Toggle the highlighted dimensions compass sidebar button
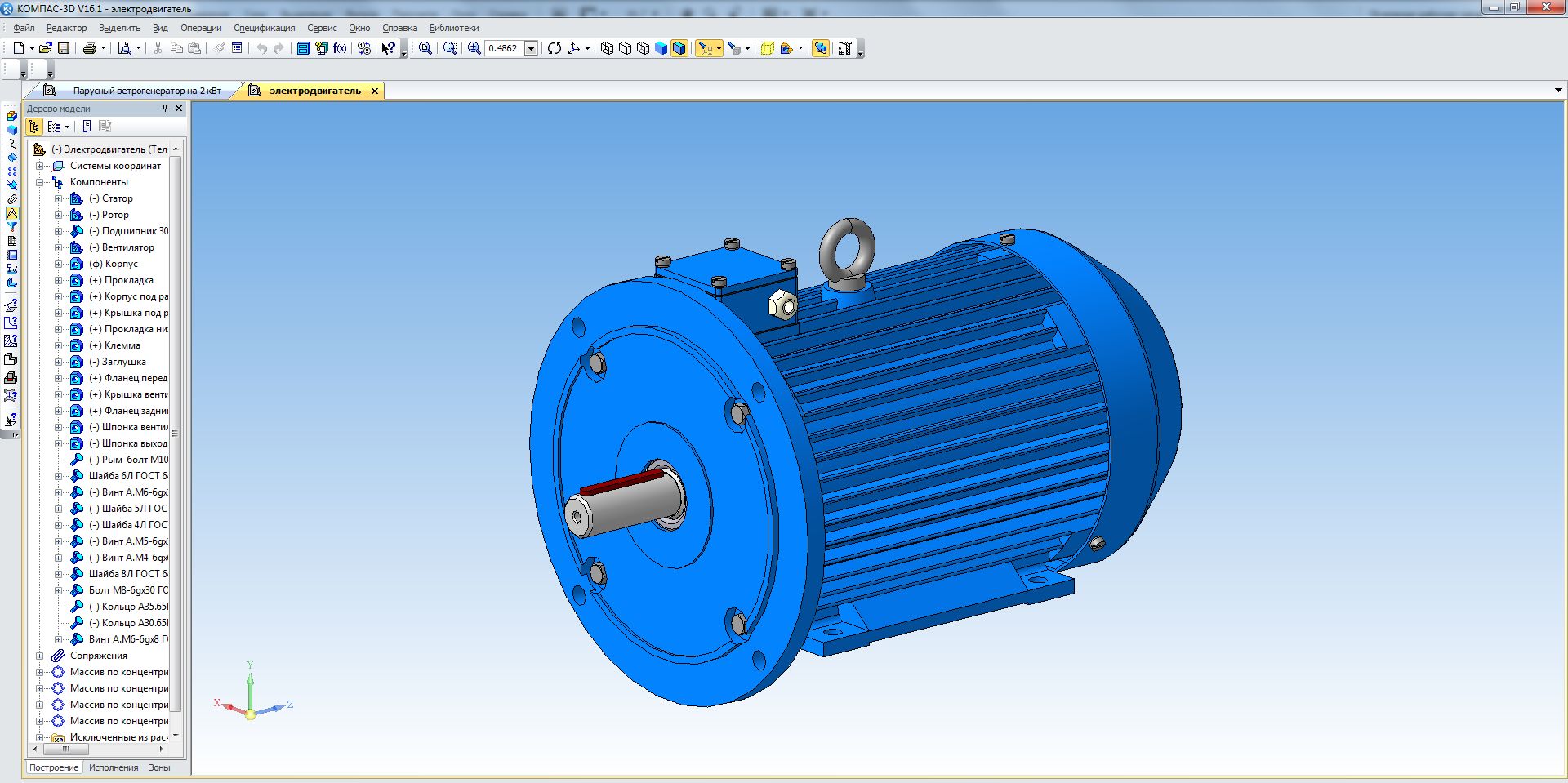This screenshot has width=1568, height=783. [12, 213]
